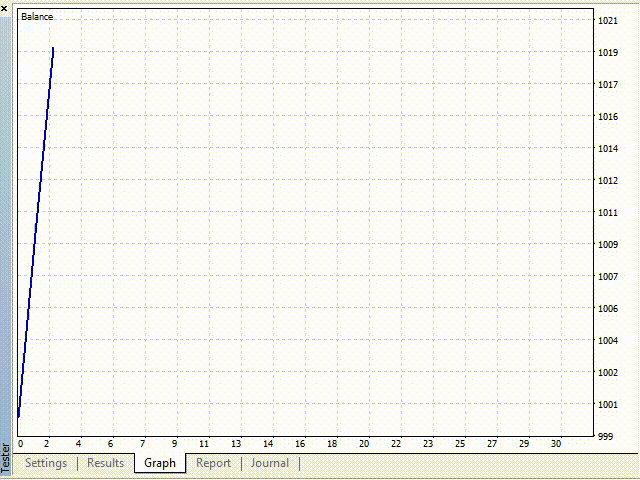Click the 9 label on the horizontal axis
Screen dimensions: 640x480
click(x=174, y=443)
